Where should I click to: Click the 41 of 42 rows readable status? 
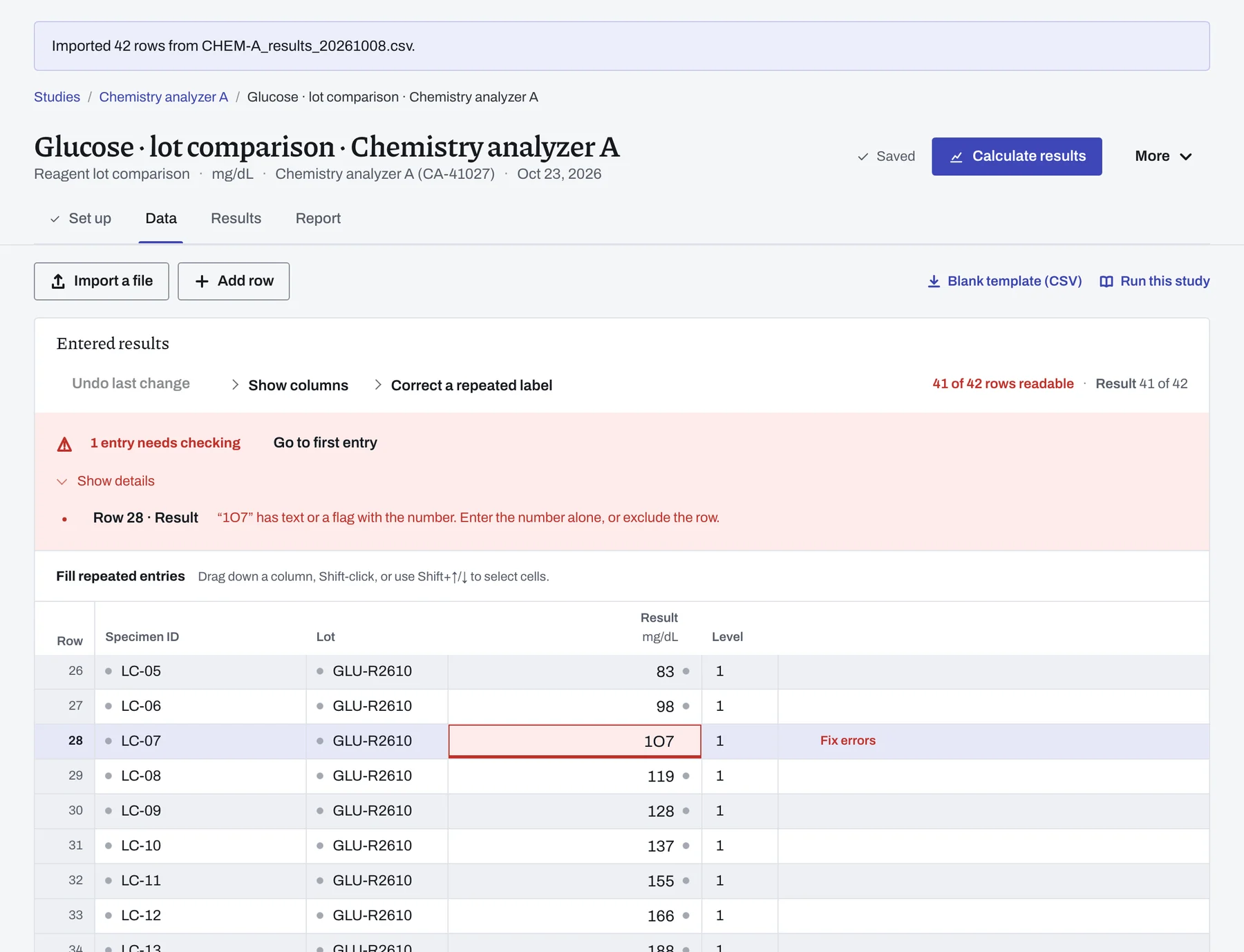[x=1003, y=383]
